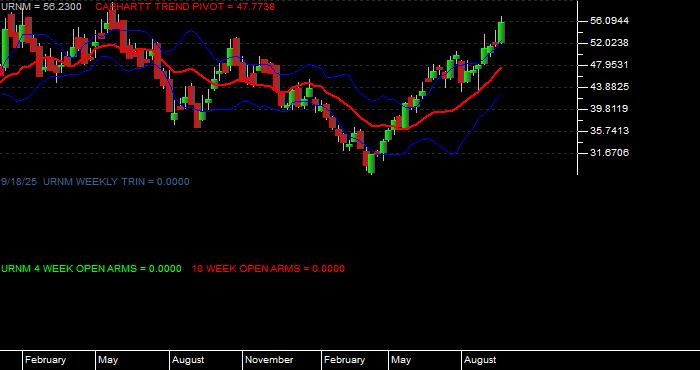Viewport: 700px width, 370px height.
Task: Select the 9/18/25 date label
Action: click(x=19, y=182)
